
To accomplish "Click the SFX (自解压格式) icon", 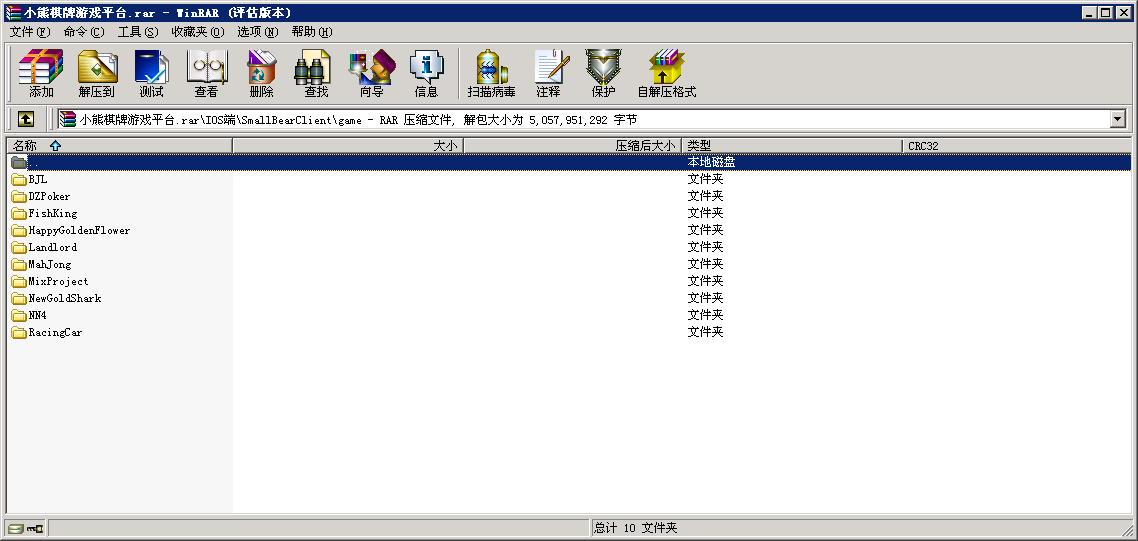I will coord(666,73).
